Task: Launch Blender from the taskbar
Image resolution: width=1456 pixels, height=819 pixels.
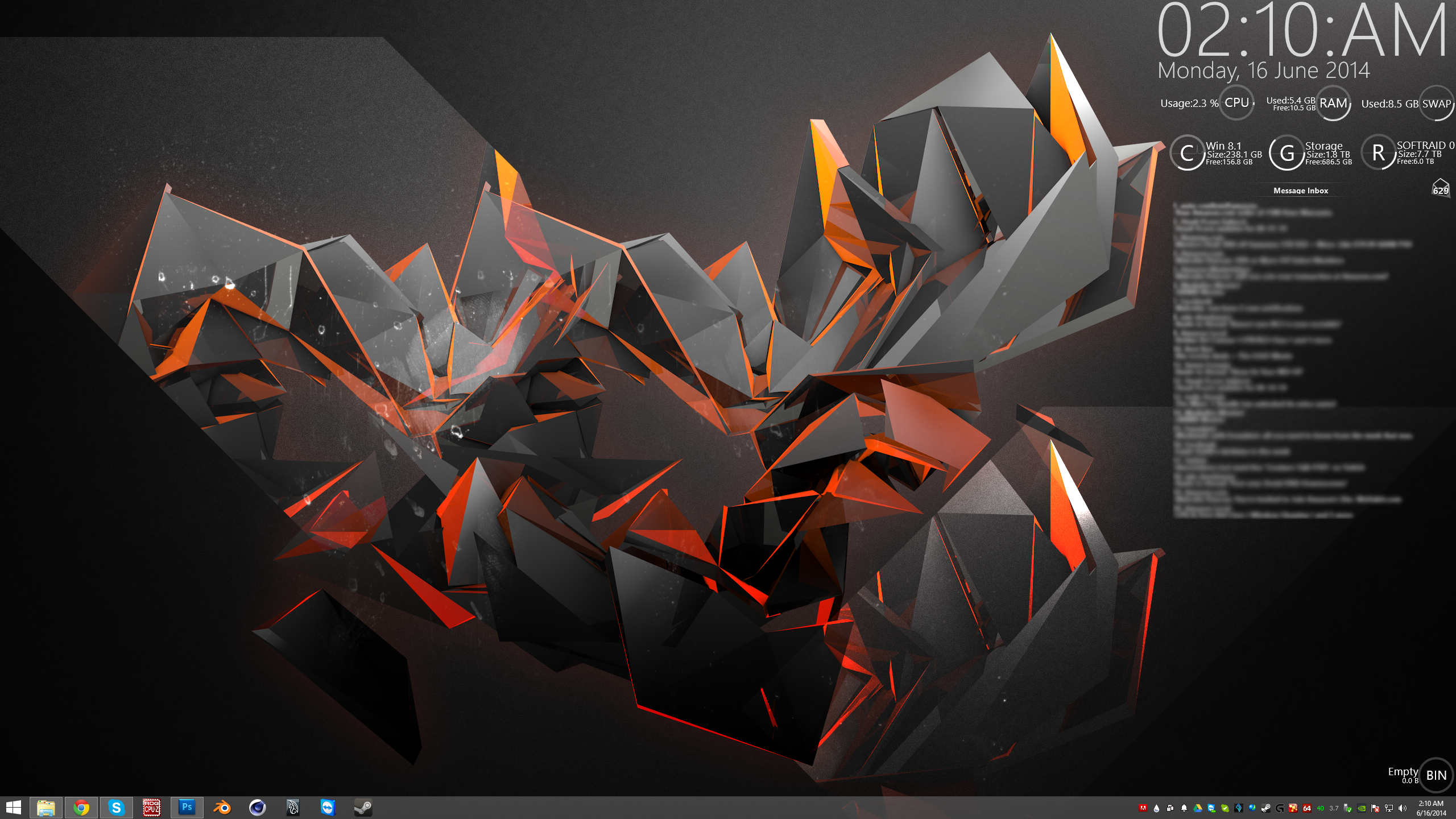Action: [222, 808]
